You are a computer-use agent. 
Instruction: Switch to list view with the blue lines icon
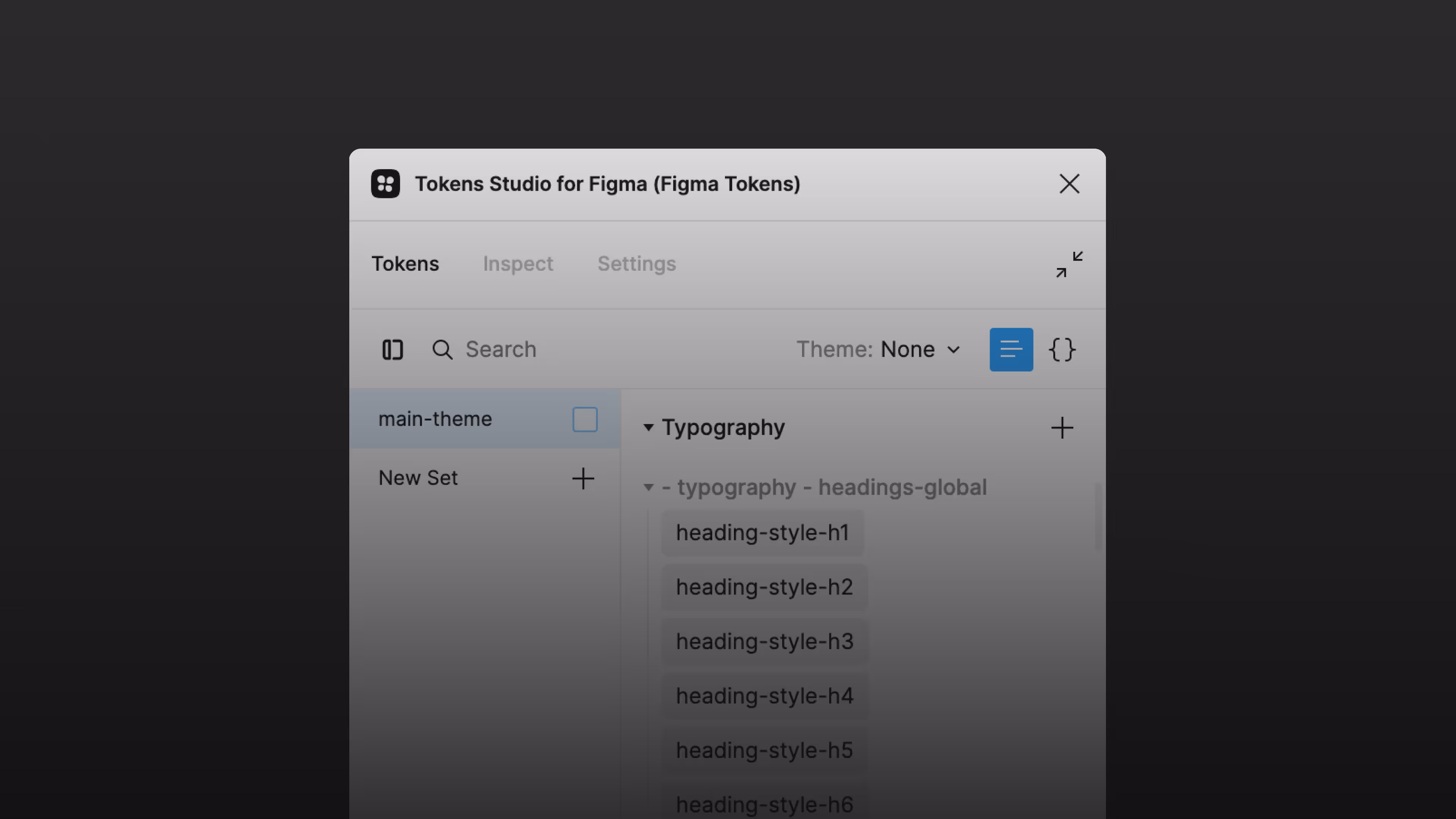pos(1010,349)
